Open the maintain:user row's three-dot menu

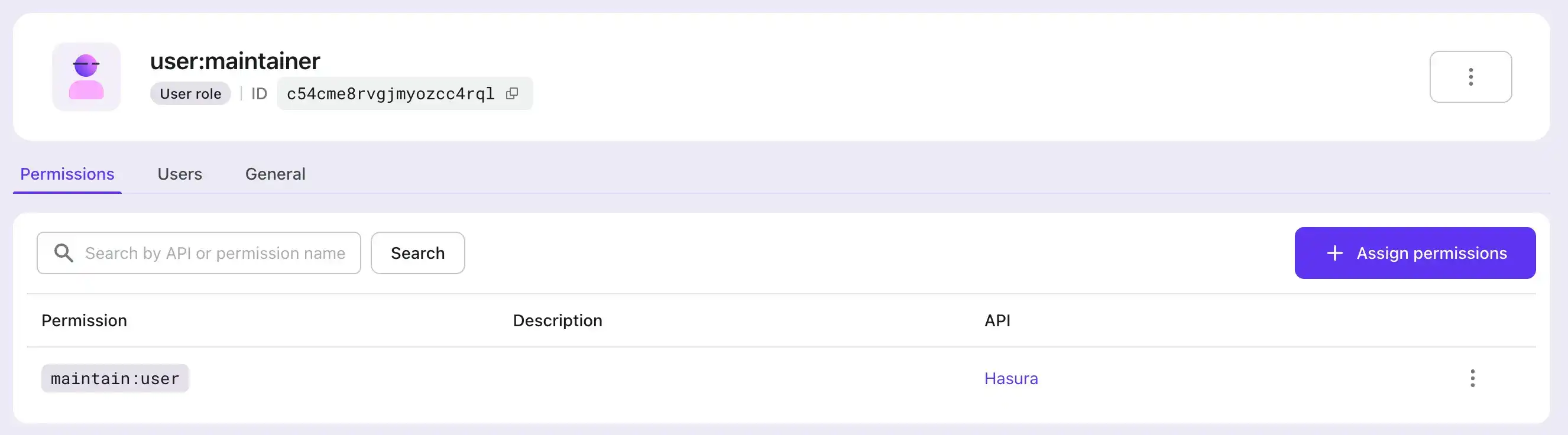tap(1472, 378)
